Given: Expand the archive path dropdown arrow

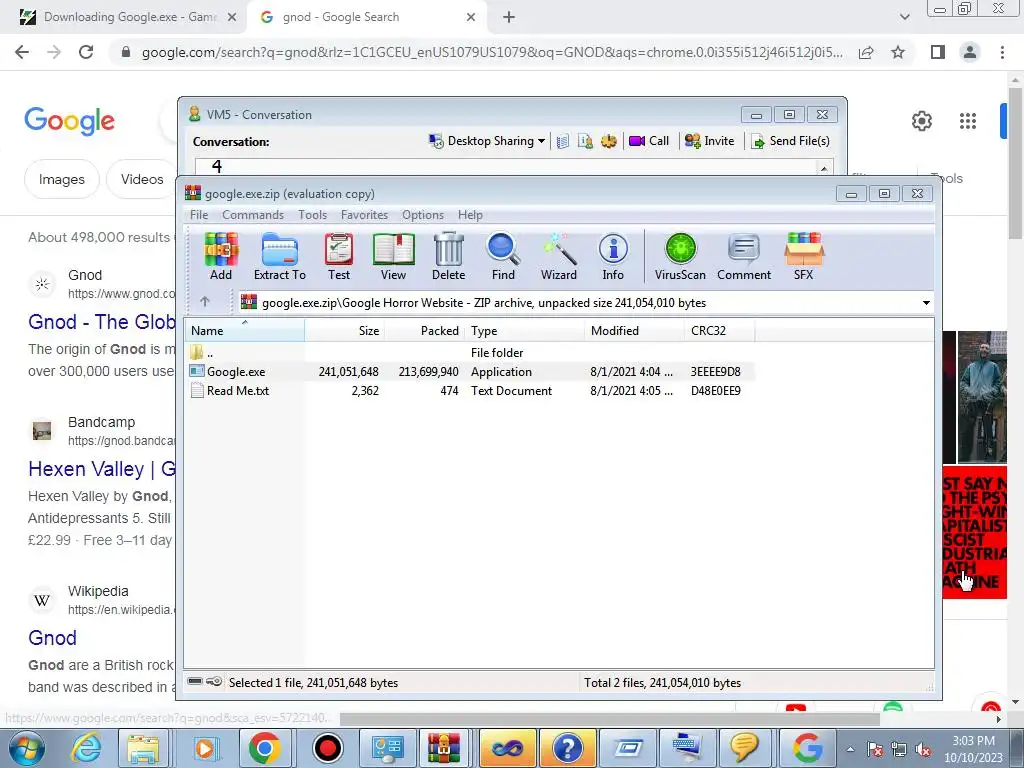Looking at the screenshot, I should pos(926,303).
